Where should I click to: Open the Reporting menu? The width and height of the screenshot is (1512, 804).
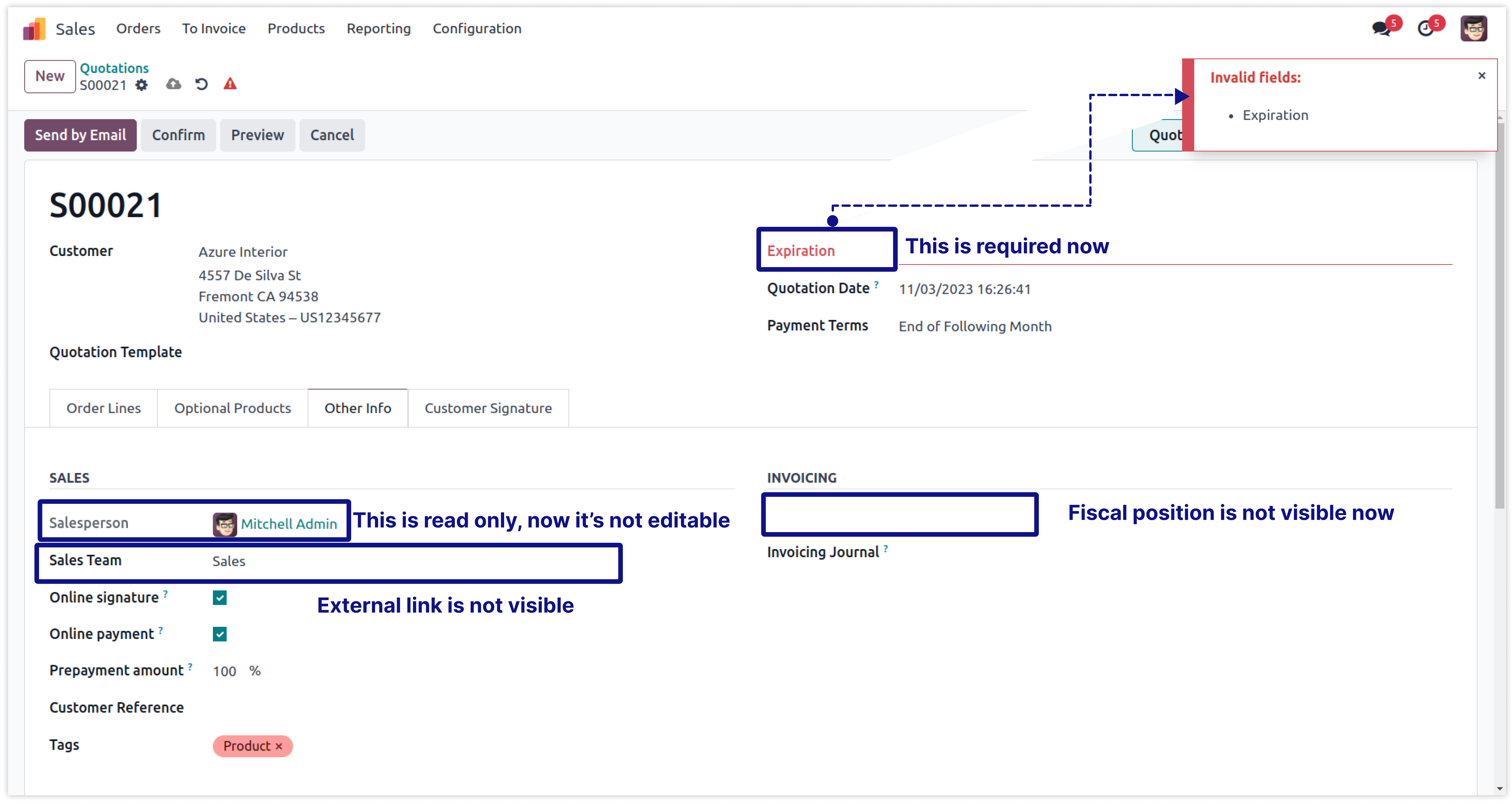point(379,29)
